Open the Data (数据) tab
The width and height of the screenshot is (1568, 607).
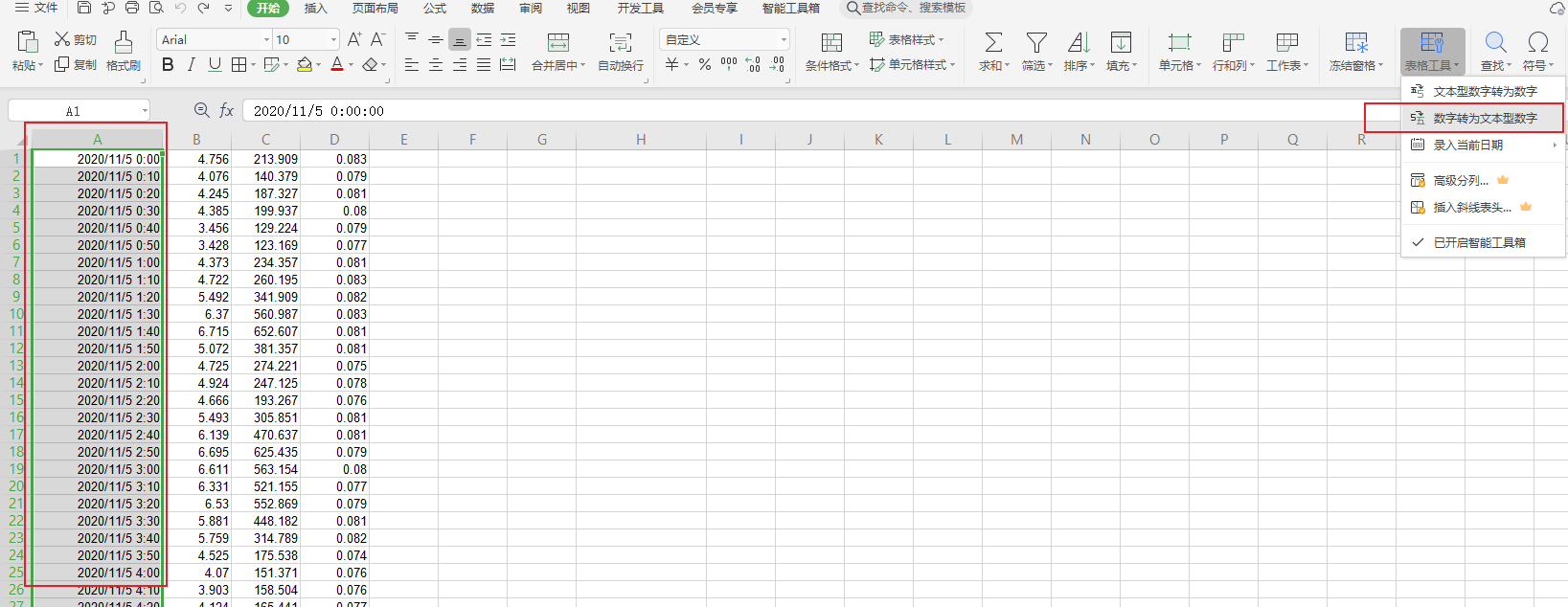[x=483, y=8]
